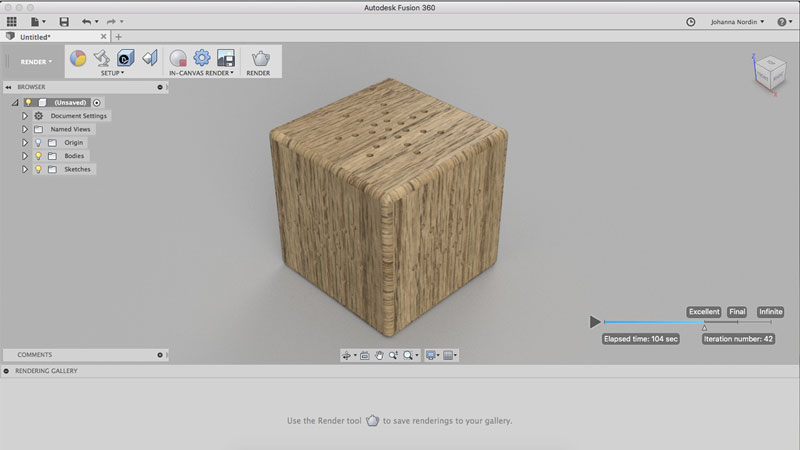Resume rendering with the play button
800x450 pixels.
point(595,322)
